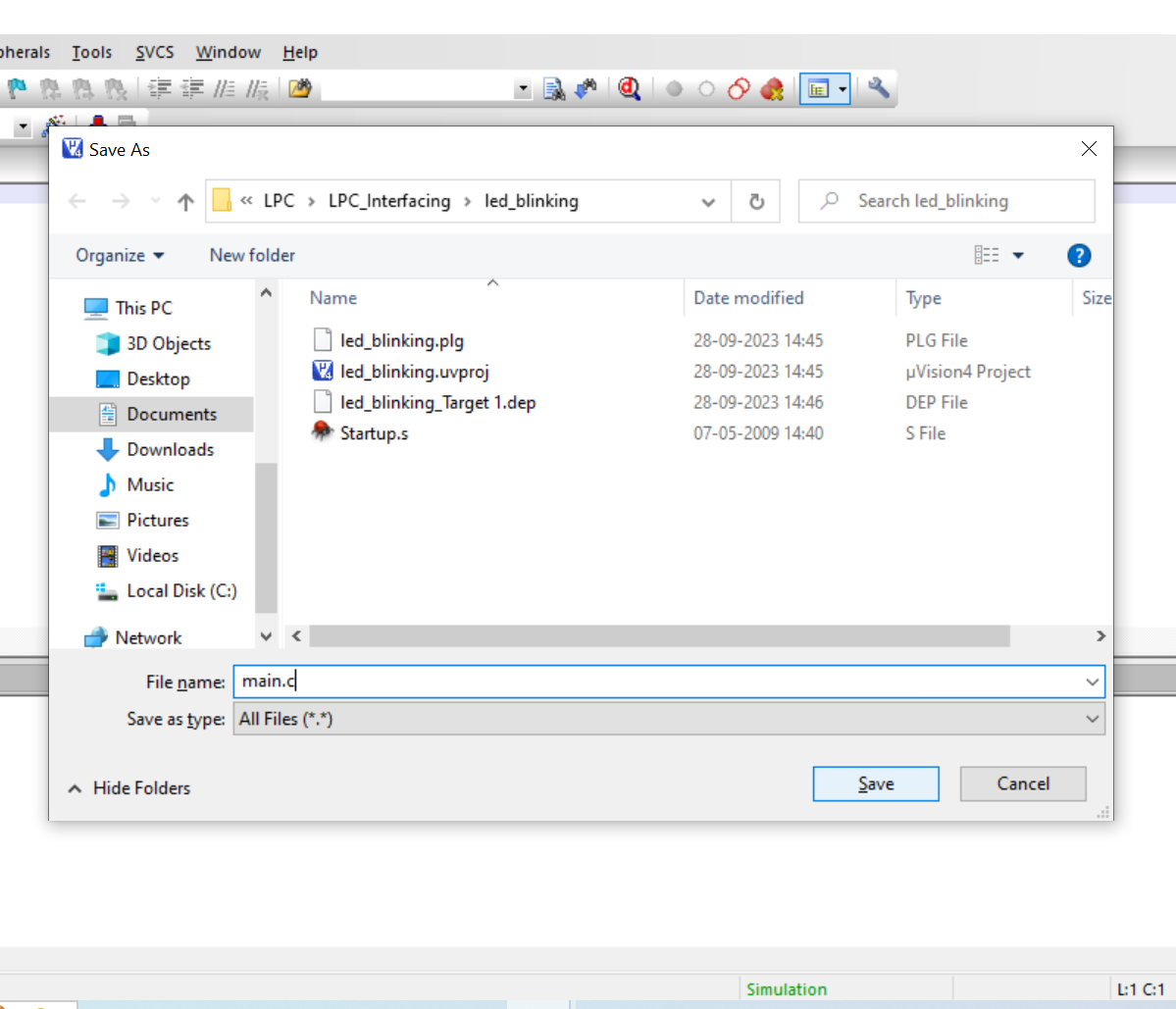Open the Tools menu
Image resolution: width=1176 pixels, height=1009 pixels.
tap(91, 52)
